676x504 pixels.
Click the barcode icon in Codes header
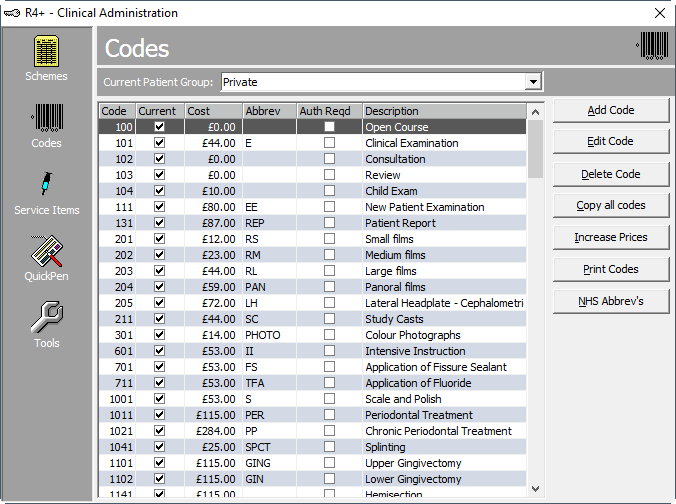(652, 46)
